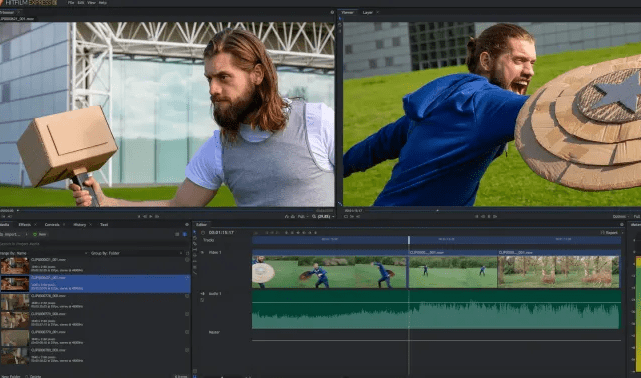Toggle the checkbox under Audio 1 speaker
Screen dimensions: 641x378
(x=202, y=300)
